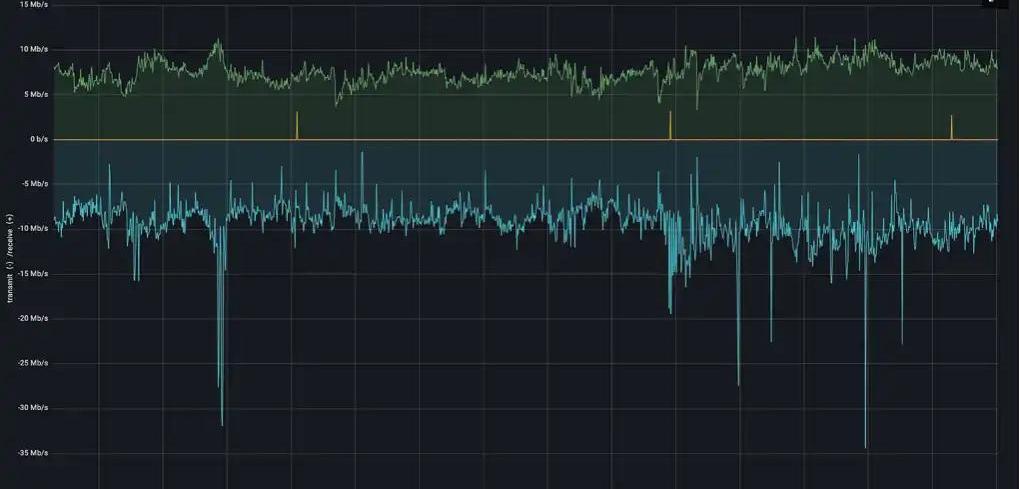Click the 10 Mb/s y-axis label
1020x489 pixels.
[x=33, y=49]
